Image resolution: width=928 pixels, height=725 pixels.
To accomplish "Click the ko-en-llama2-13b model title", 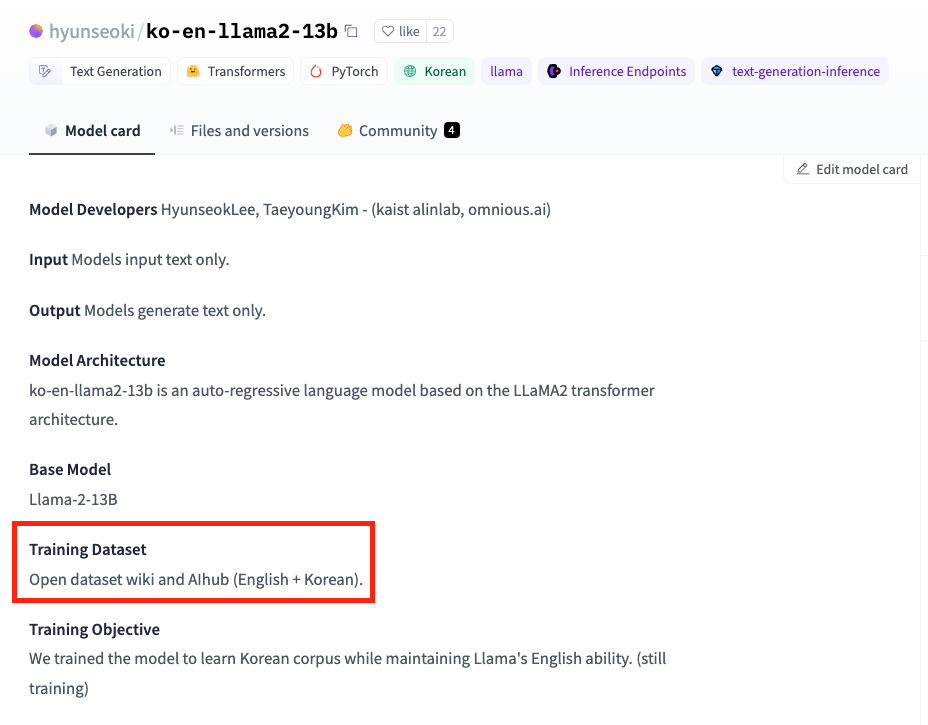I will coord(241,31).
